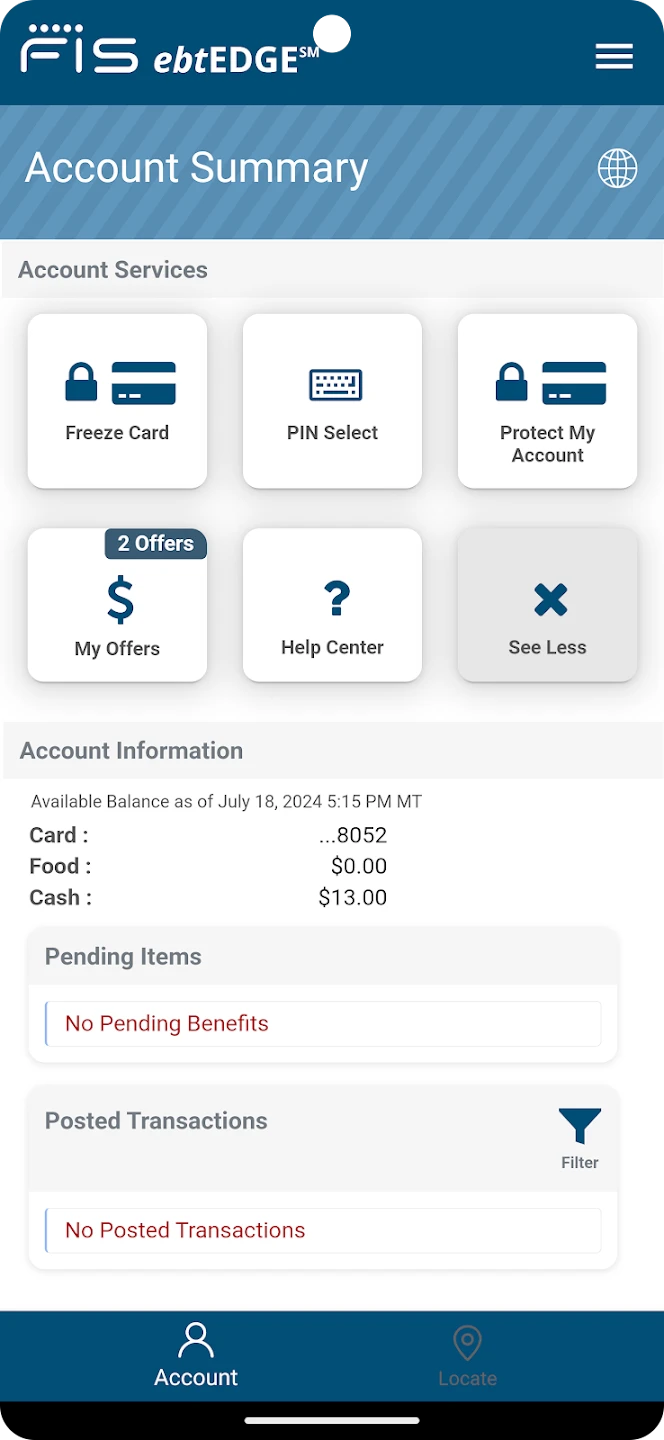Select the No Pending Benefits row
664x1440 pixels.
tap(323, 1023)
